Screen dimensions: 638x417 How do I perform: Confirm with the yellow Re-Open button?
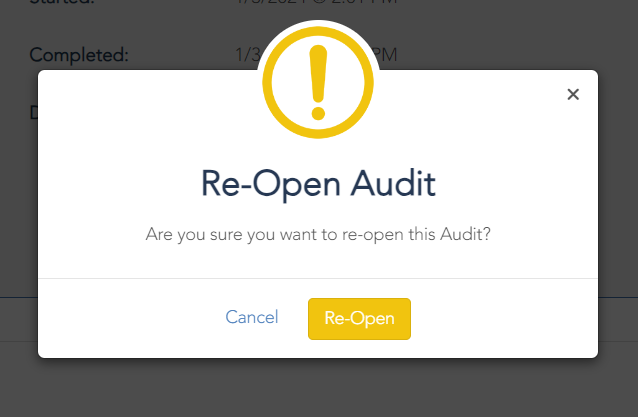point(359,319)
